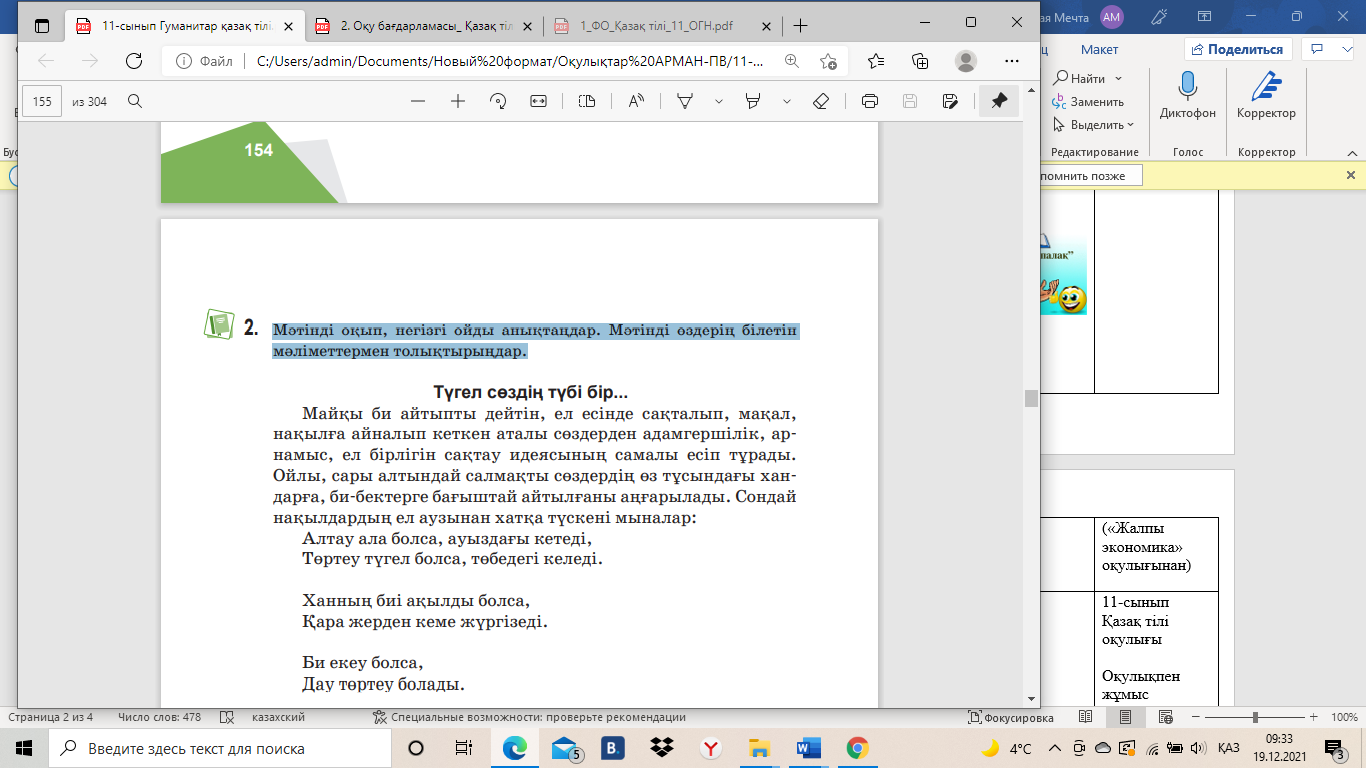Toggle the Page view layout button
The height and width of the screenshot is (768, 1366).
[x=587, y=101]
